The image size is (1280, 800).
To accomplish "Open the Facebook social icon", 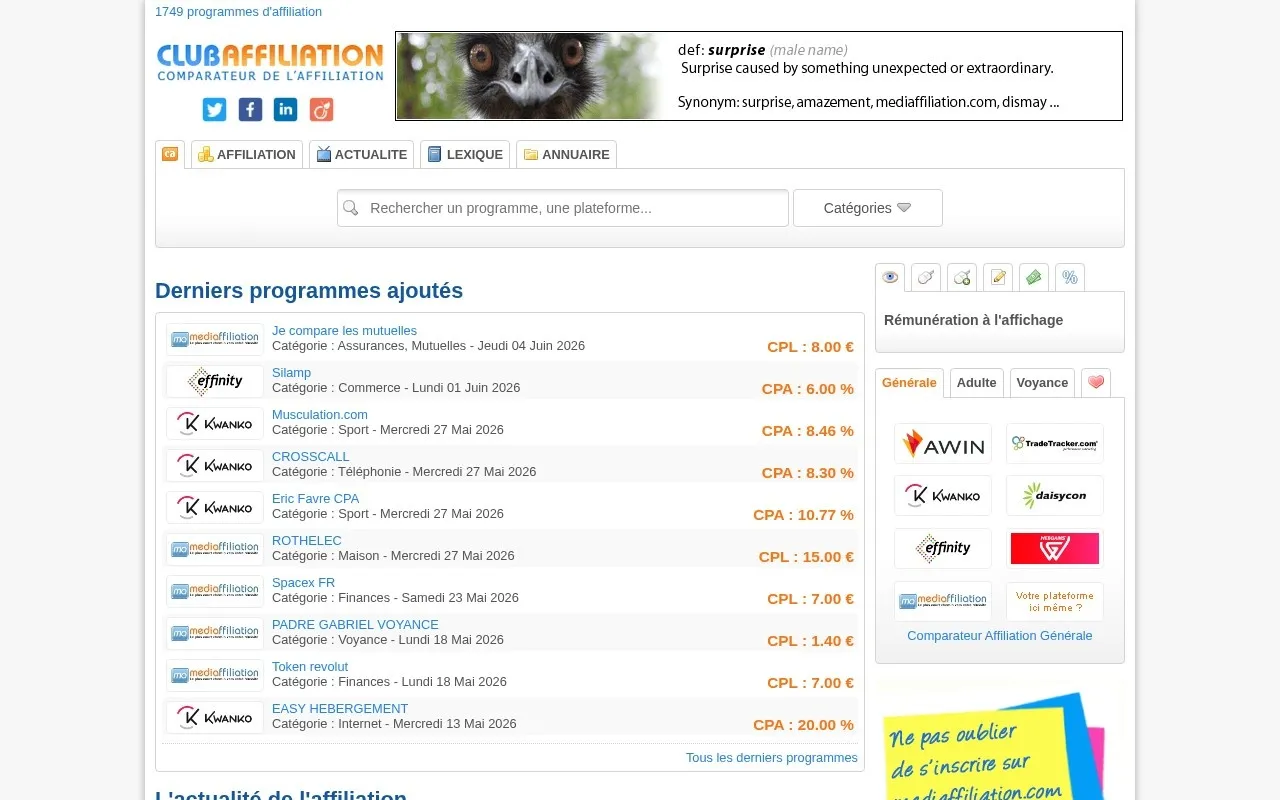I will pos(250,109).
